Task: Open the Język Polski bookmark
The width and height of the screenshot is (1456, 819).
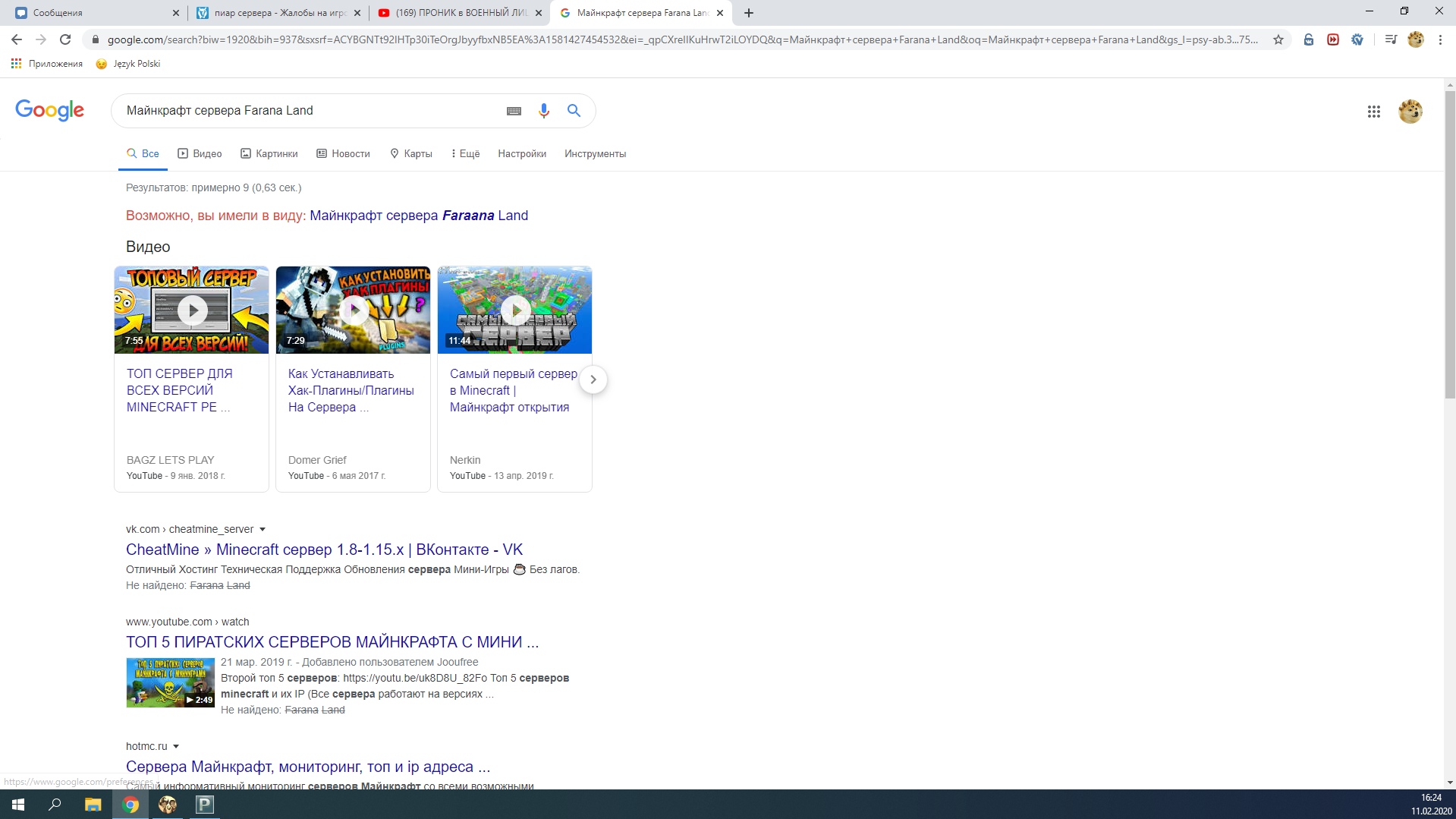Action: tap(128, 64)
